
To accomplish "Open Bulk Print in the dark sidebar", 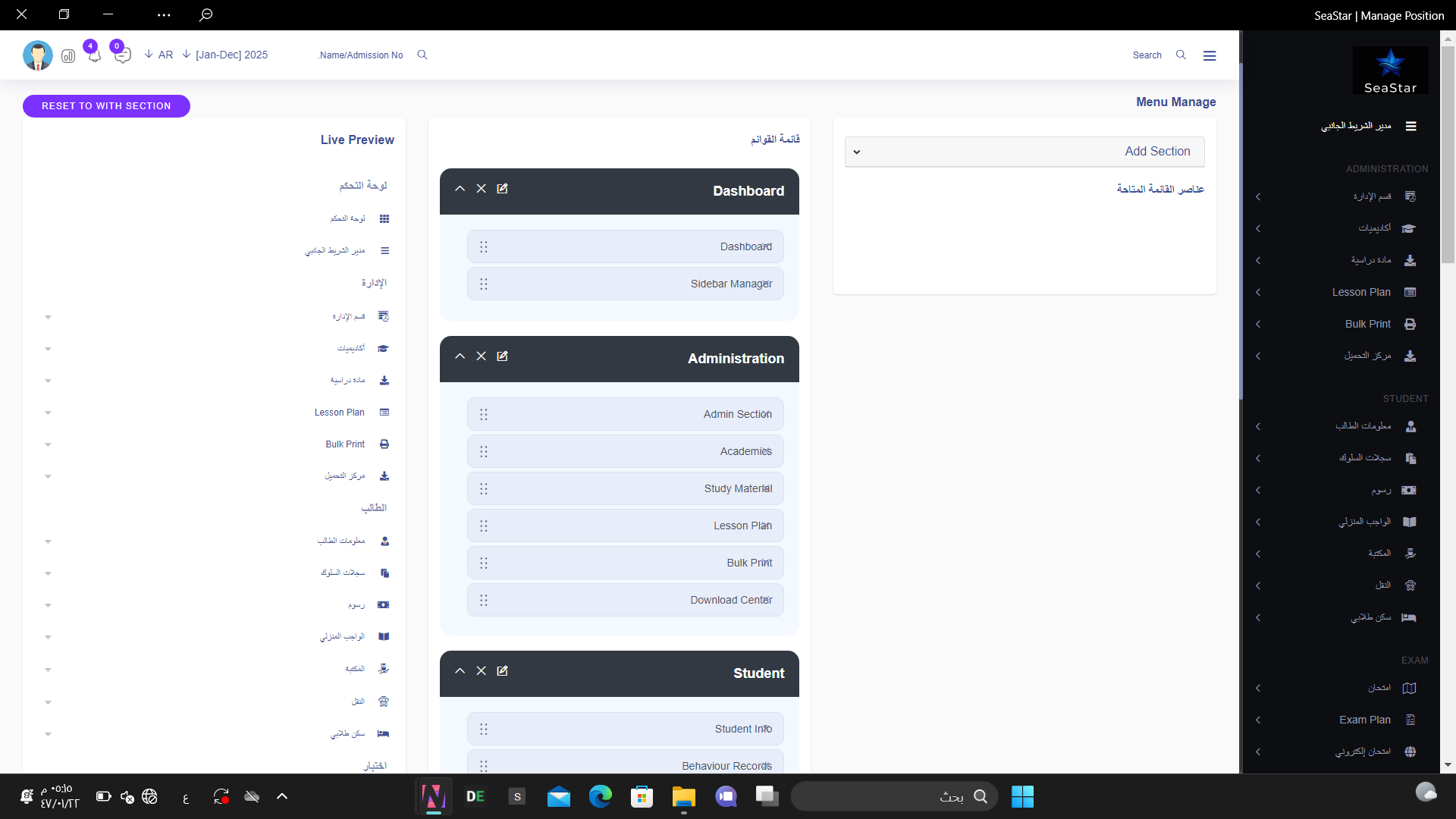I will pyautogui.click(x=1367, y=324).
